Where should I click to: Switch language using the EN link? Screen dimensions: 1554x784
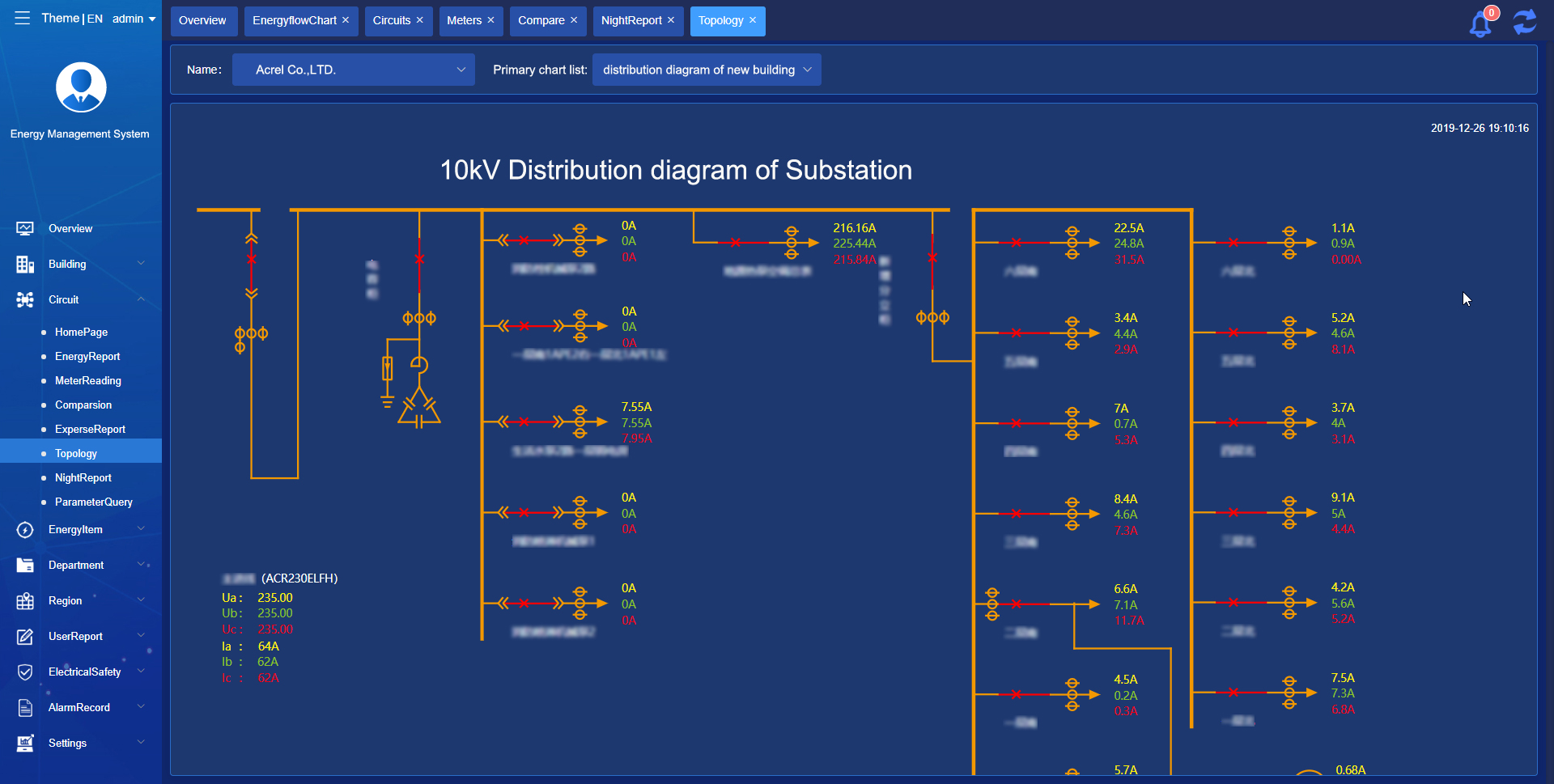(x=95, y=19)
